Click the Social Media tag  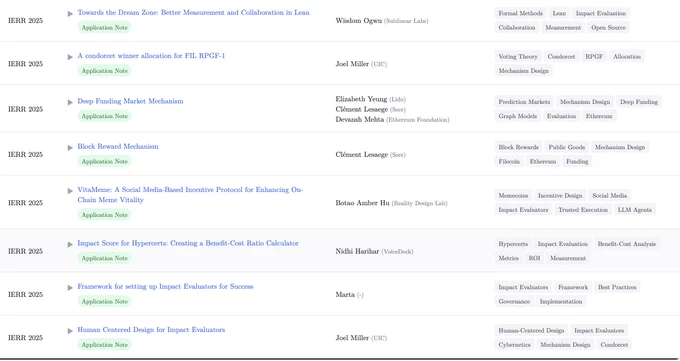point(610,196)
